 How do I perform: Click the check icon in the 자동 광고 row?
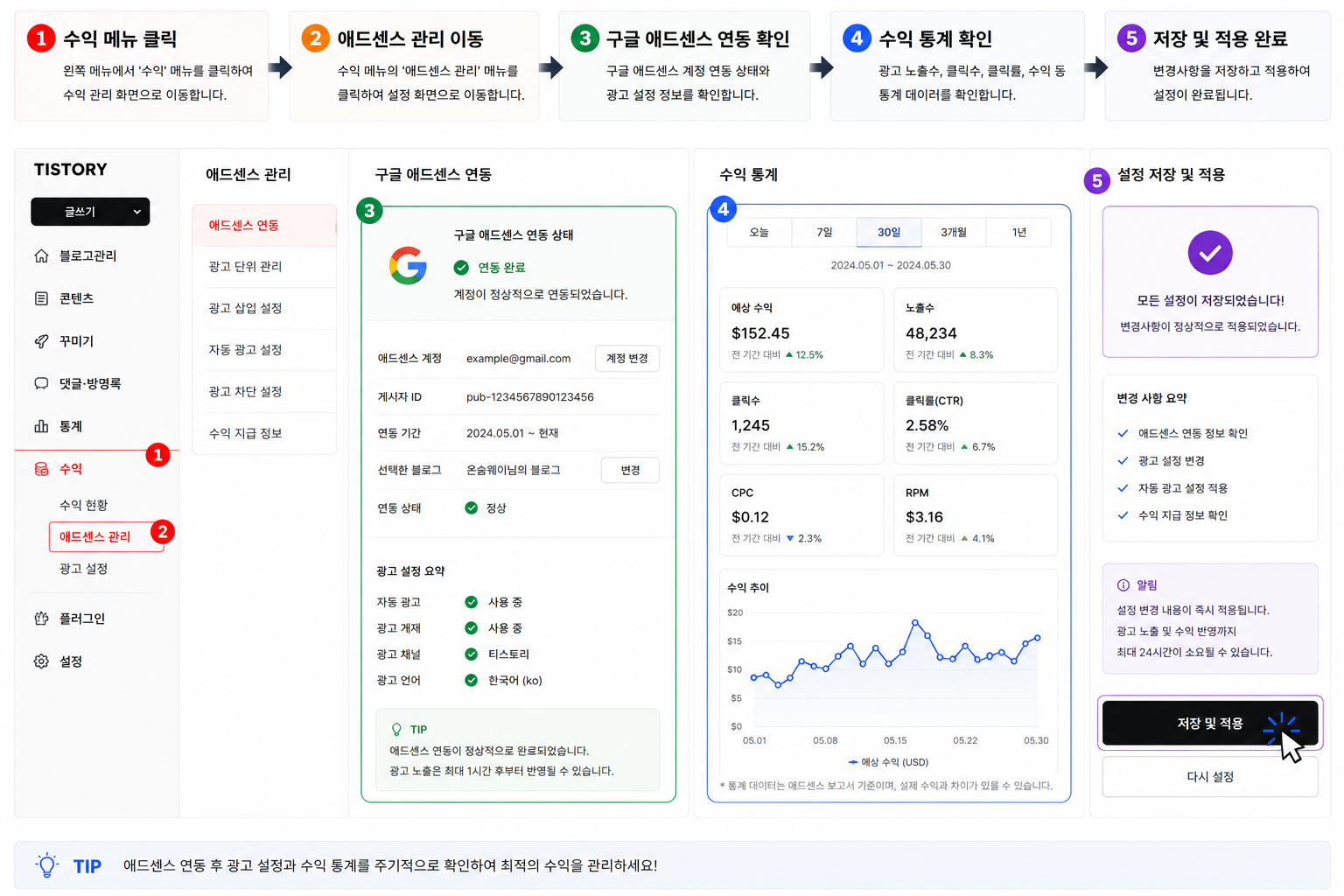[472, 602]
